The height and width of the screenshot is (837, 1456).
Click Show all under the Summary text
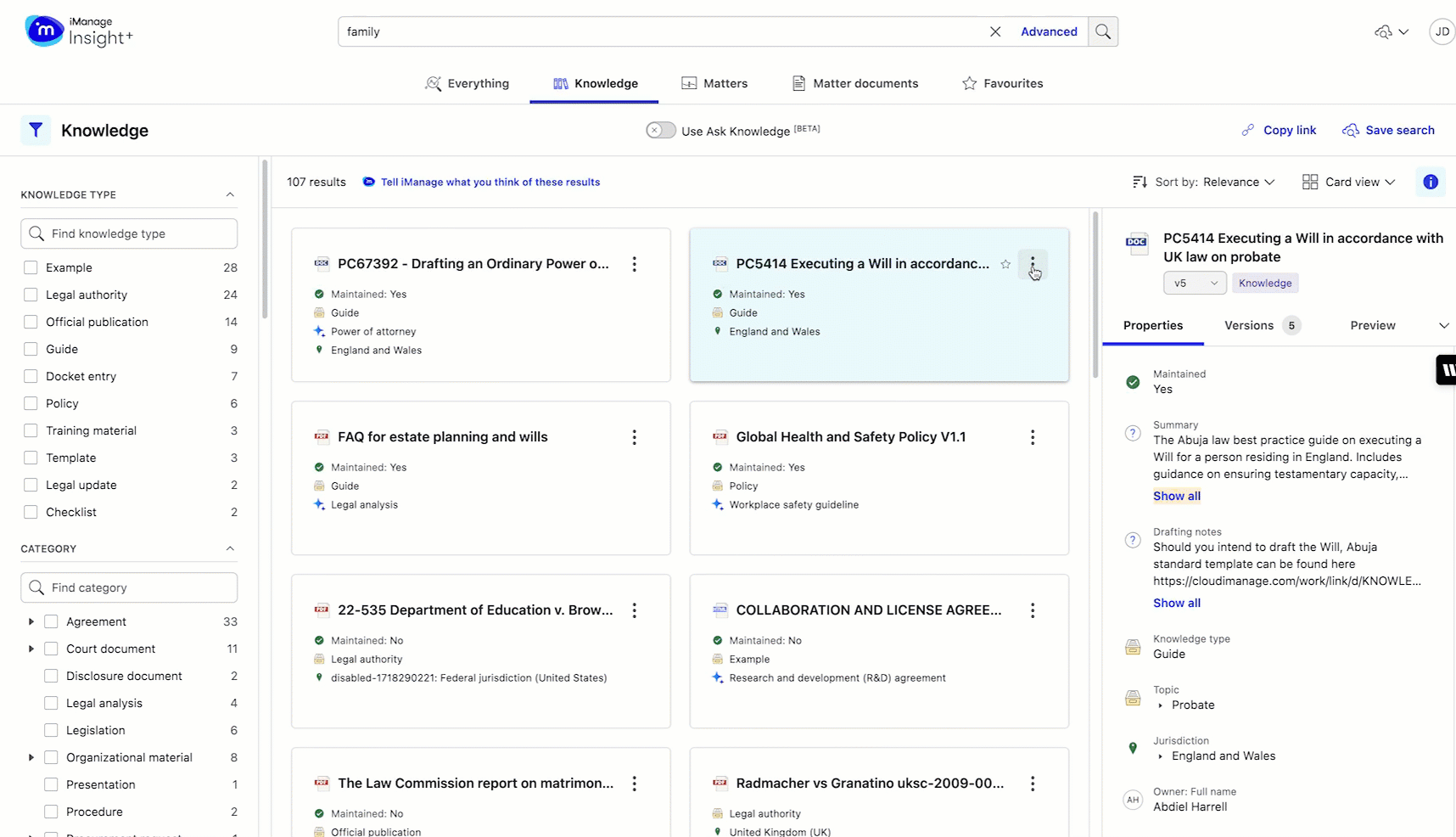click(1176, 496)
